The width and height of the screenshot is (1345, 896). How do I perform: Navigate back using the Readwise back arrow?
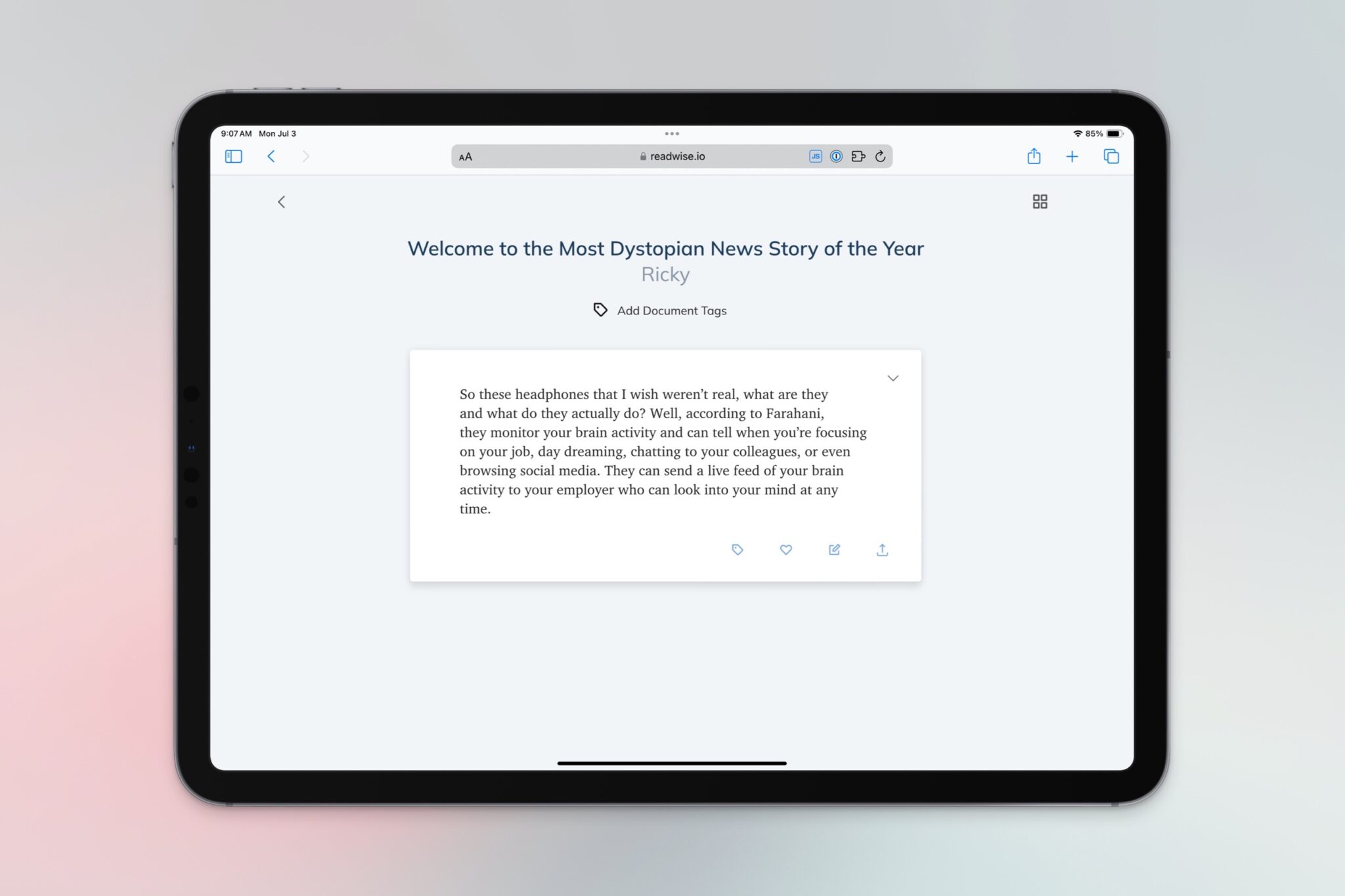click(x=282, y=202)
